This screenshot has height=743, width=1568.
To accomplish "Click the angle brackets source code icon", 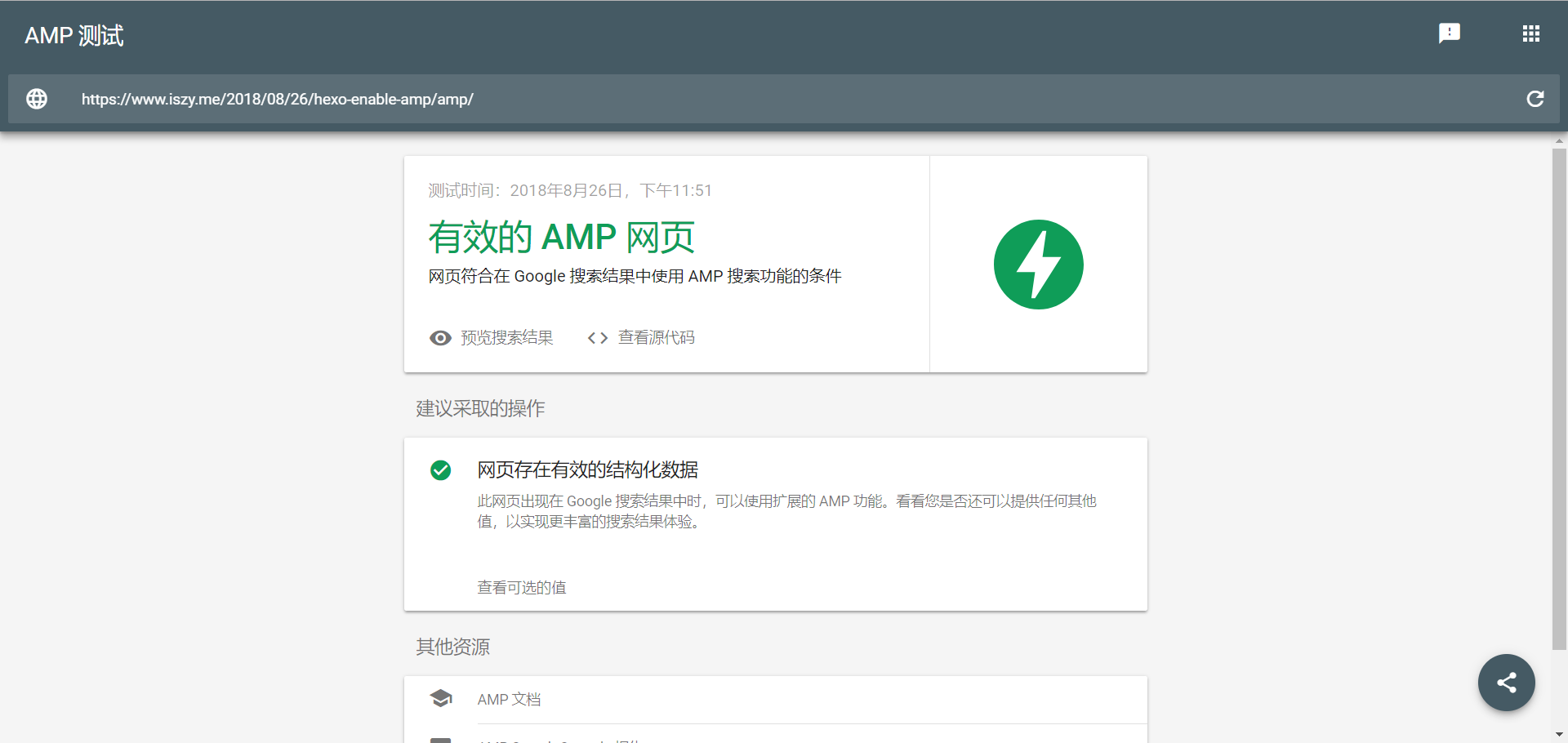I will (598, 338).
